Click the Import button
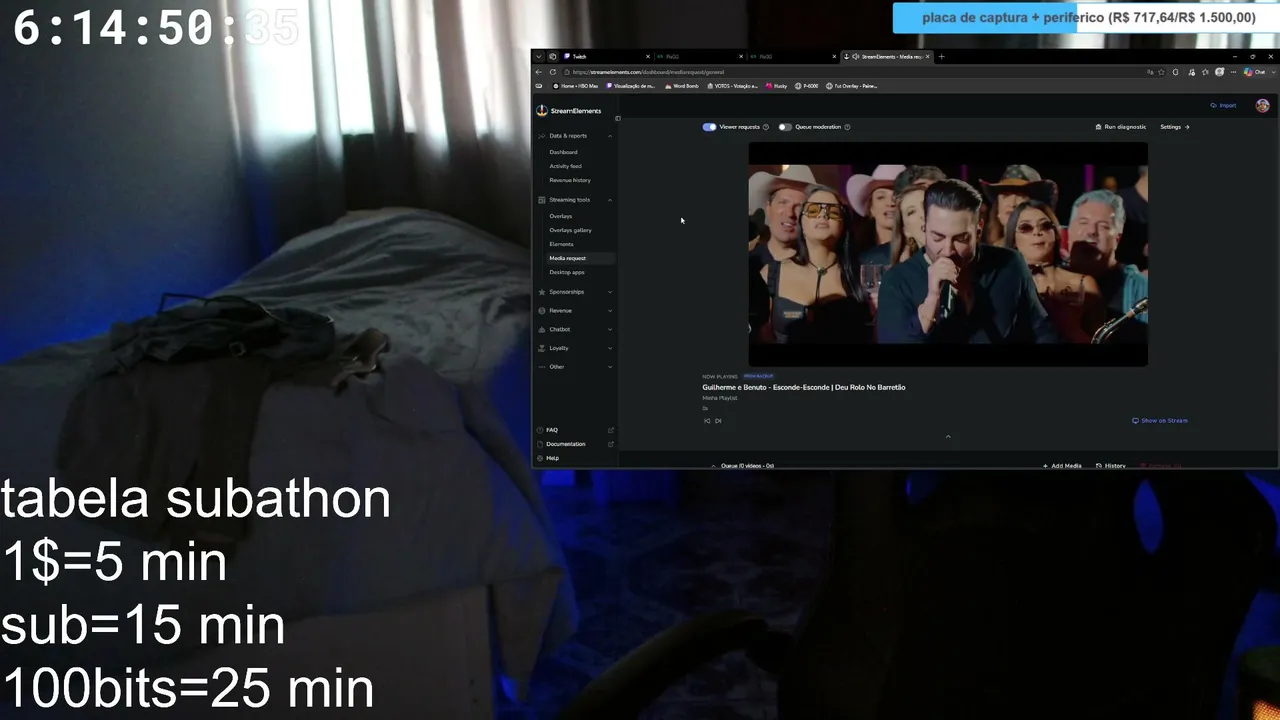The image size is (1280, 720). coord(1223,105)
